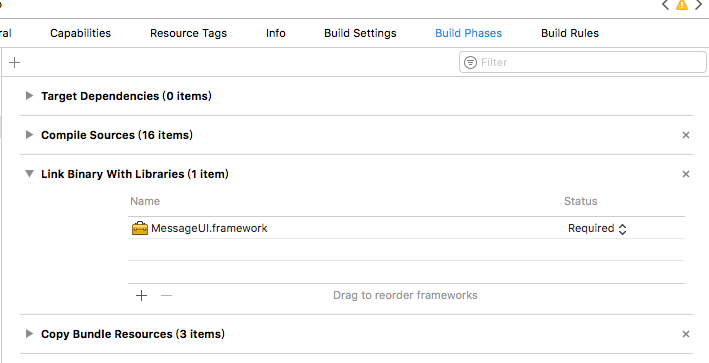Delete the Compile Sources phase
The height and width of the screenshot is (363, 709).
coord(686,135)
